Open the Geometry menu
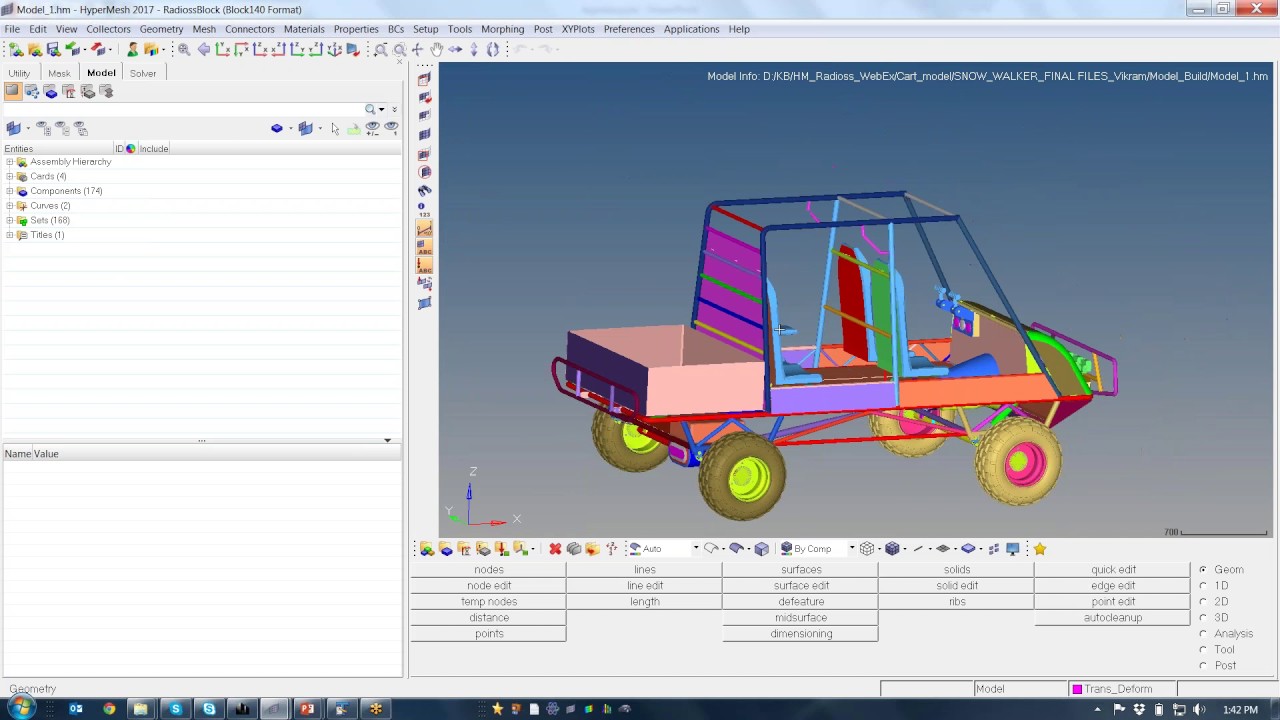 [161, 29]
